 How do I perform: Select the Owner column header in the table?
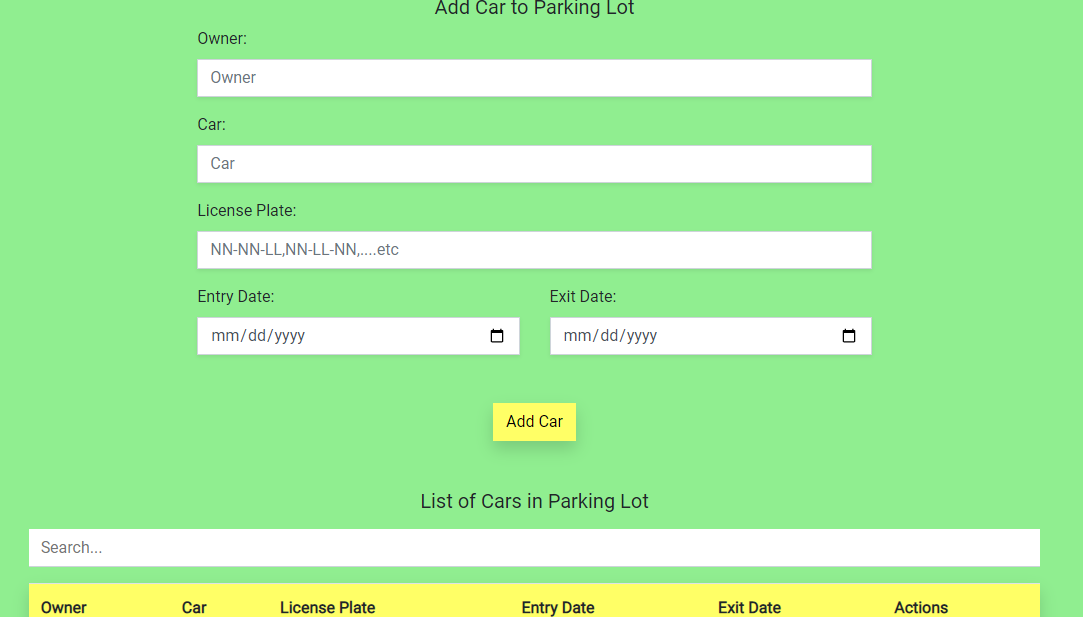click(x=64, y=607)
